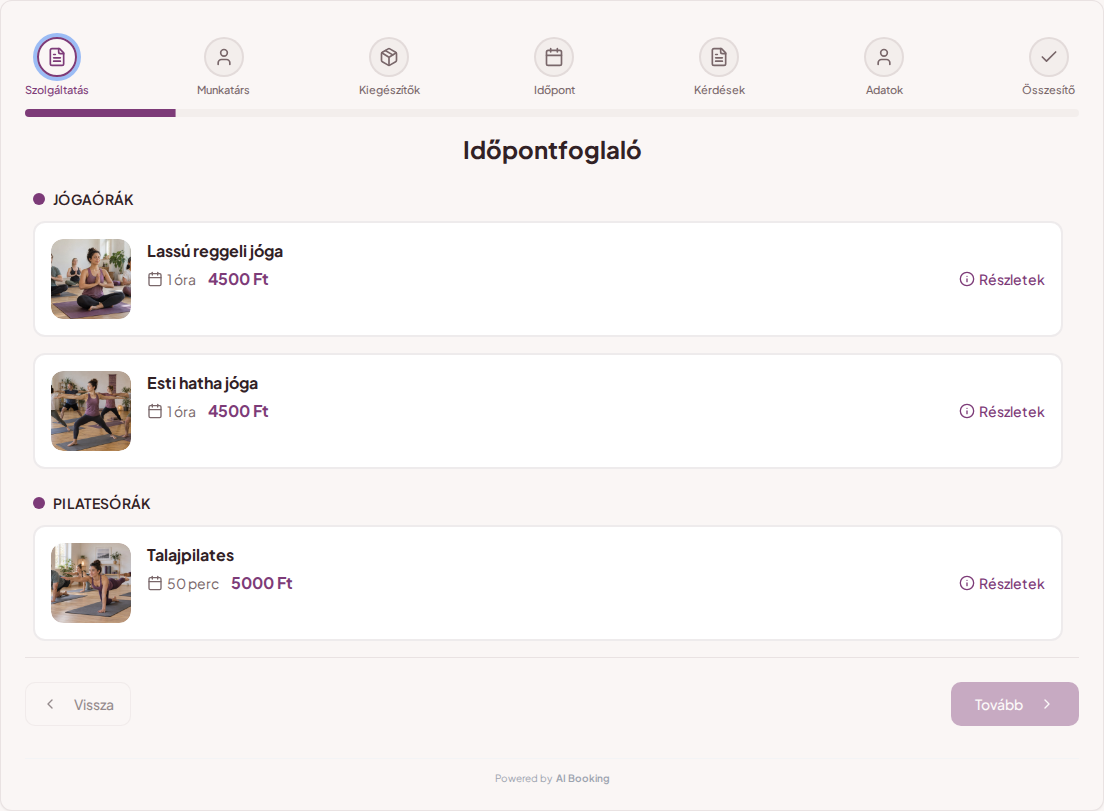This screenshot has width=1104, height=811.
Task: Select the Esti hatha jóga thumbnail
Action: coord(91,411)
